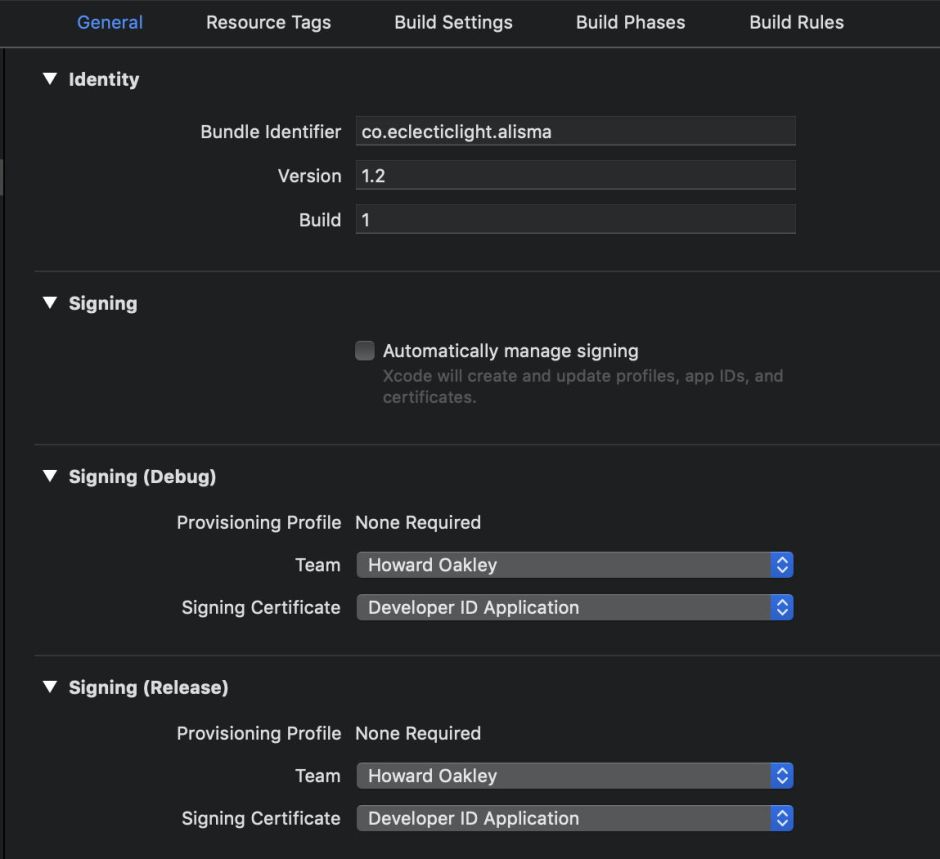The height and width of the screenshot is (859, 940).
Task: Show the Build Rules tab
Action: click(x=796, y=22)
